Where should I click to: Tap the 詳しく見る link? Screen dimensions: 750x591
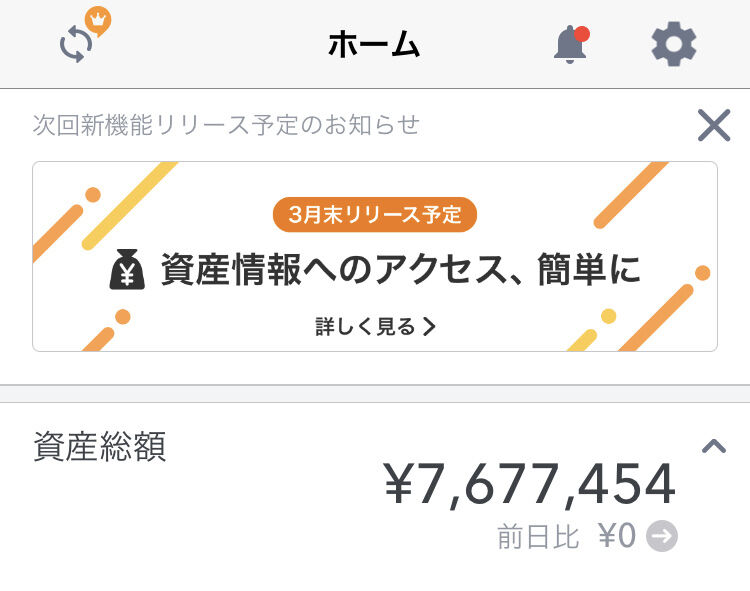(375, 327)
